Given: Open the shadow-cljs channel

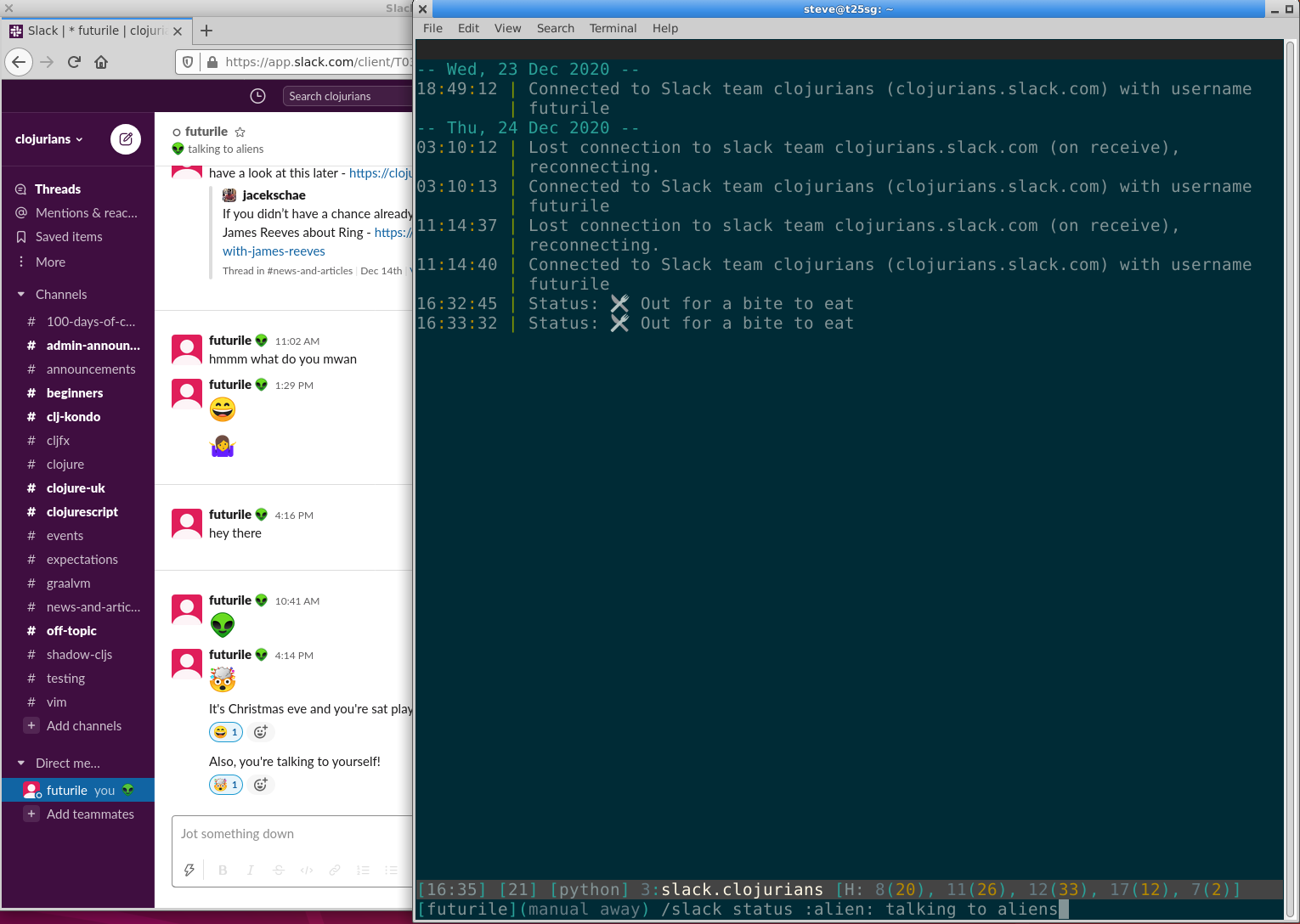Looking at the screenshot, I should [x=77, y=655].
